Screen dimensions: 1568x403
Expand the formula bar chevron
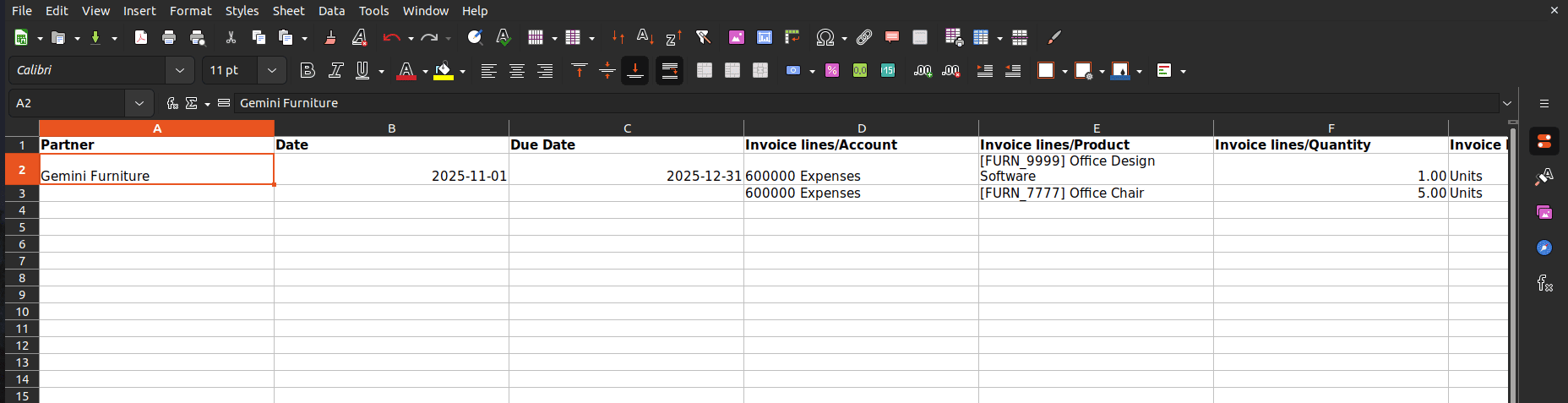[1507, 103]
